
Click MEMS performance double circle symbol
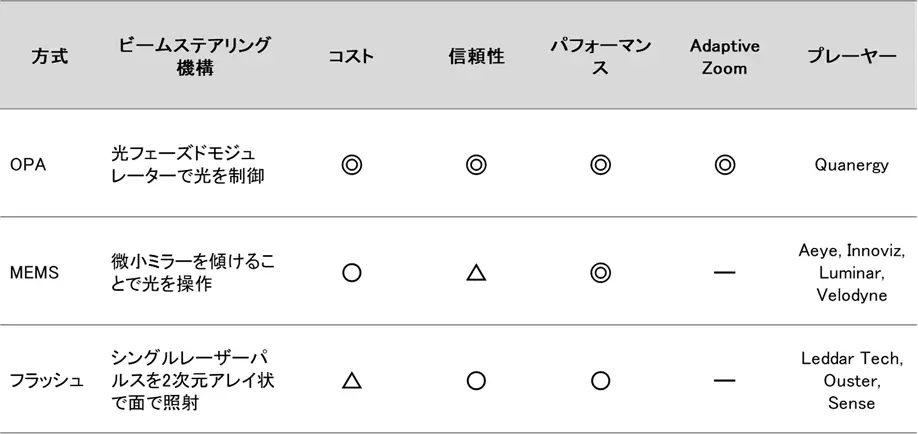(x=600, y=273)
